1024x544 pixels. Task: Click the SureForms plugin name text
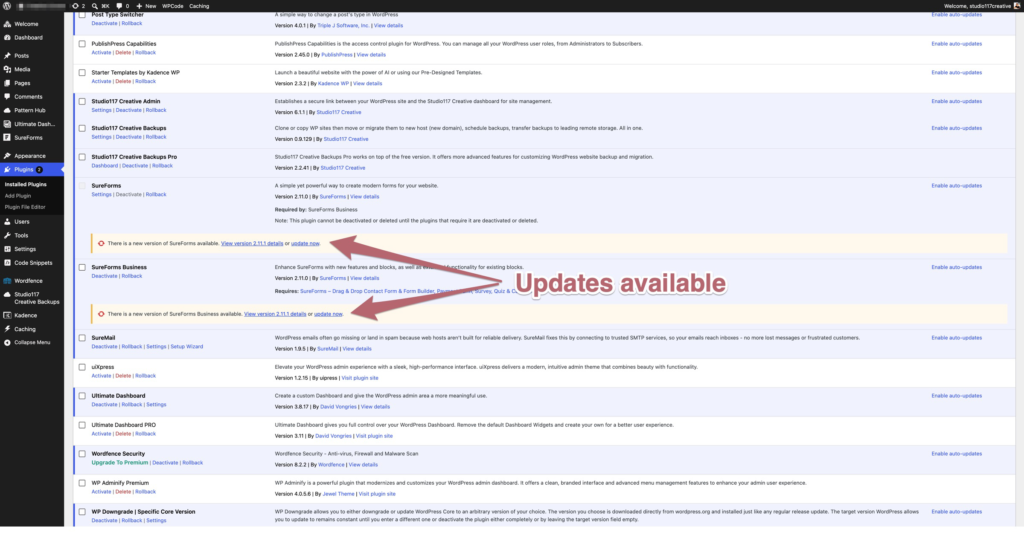(x=106, y=185)
